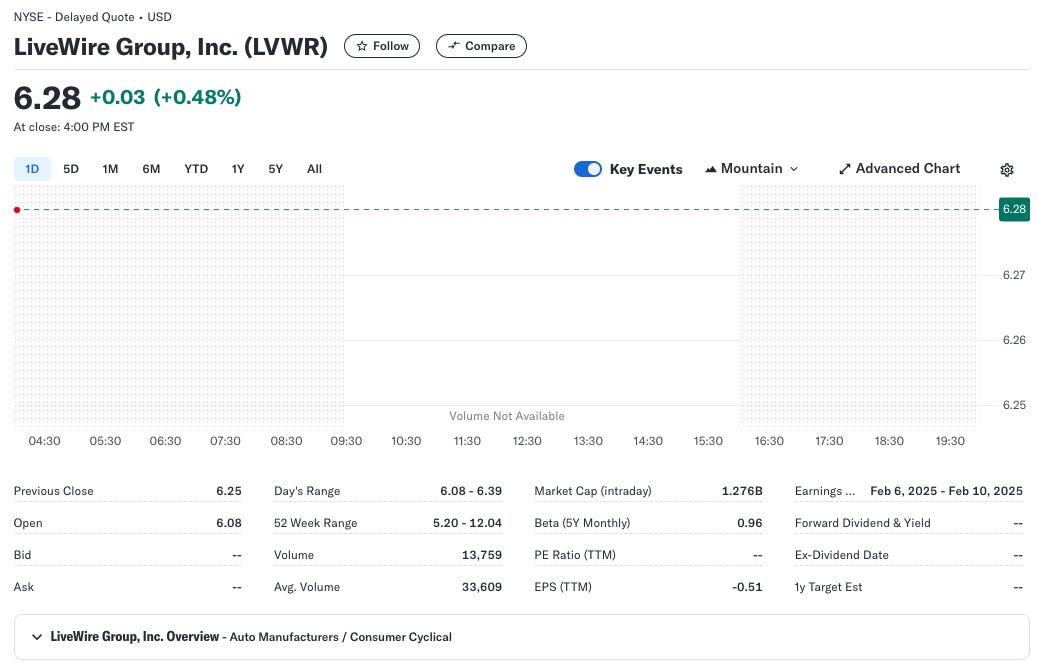1039x669 pixels.
Task: Click the 52 Week Range value 5.20 - 12.04
Action: [467, 523]
